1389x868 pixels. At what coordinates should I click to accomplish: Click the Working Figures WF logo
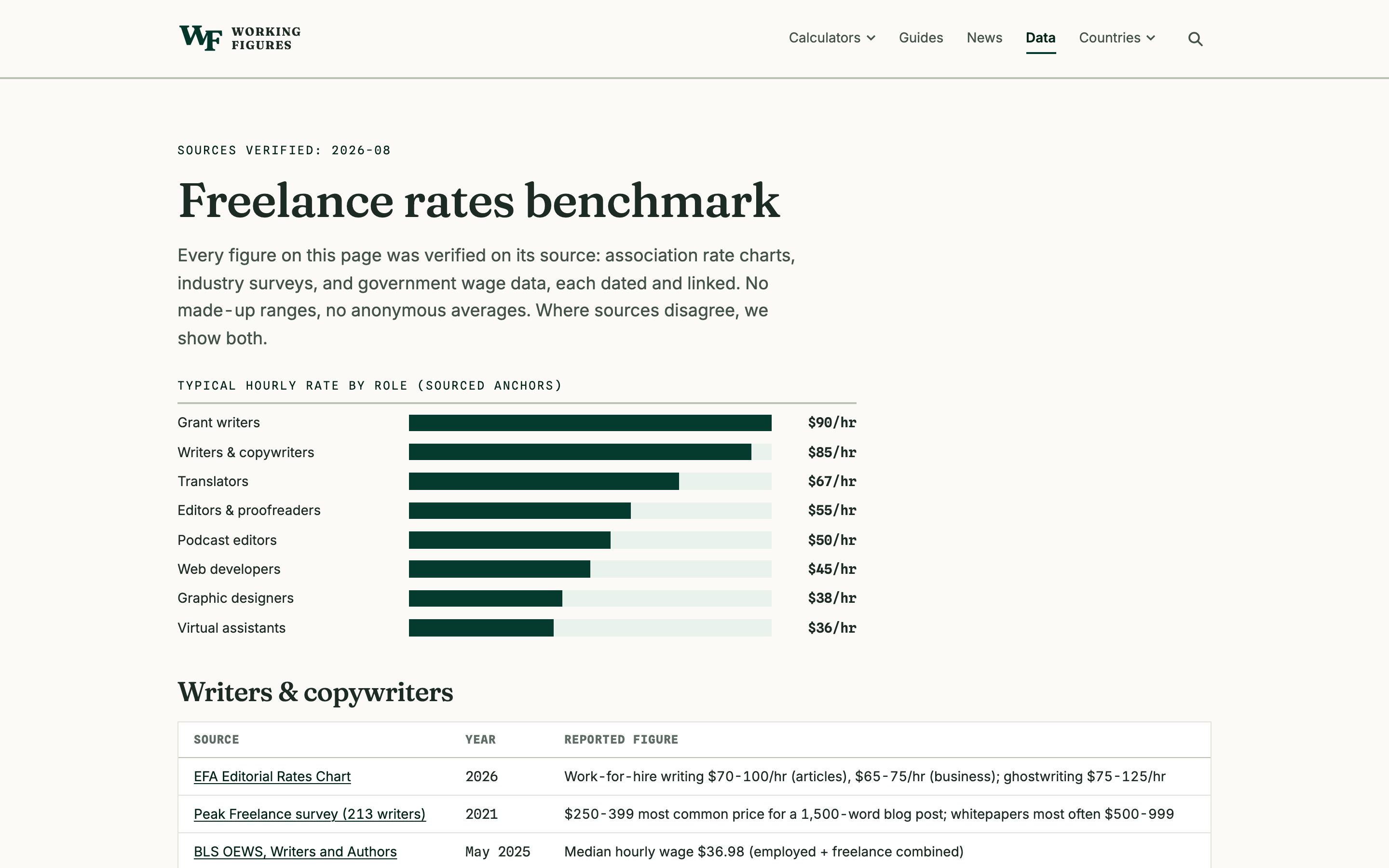click(x=239, y=38)
